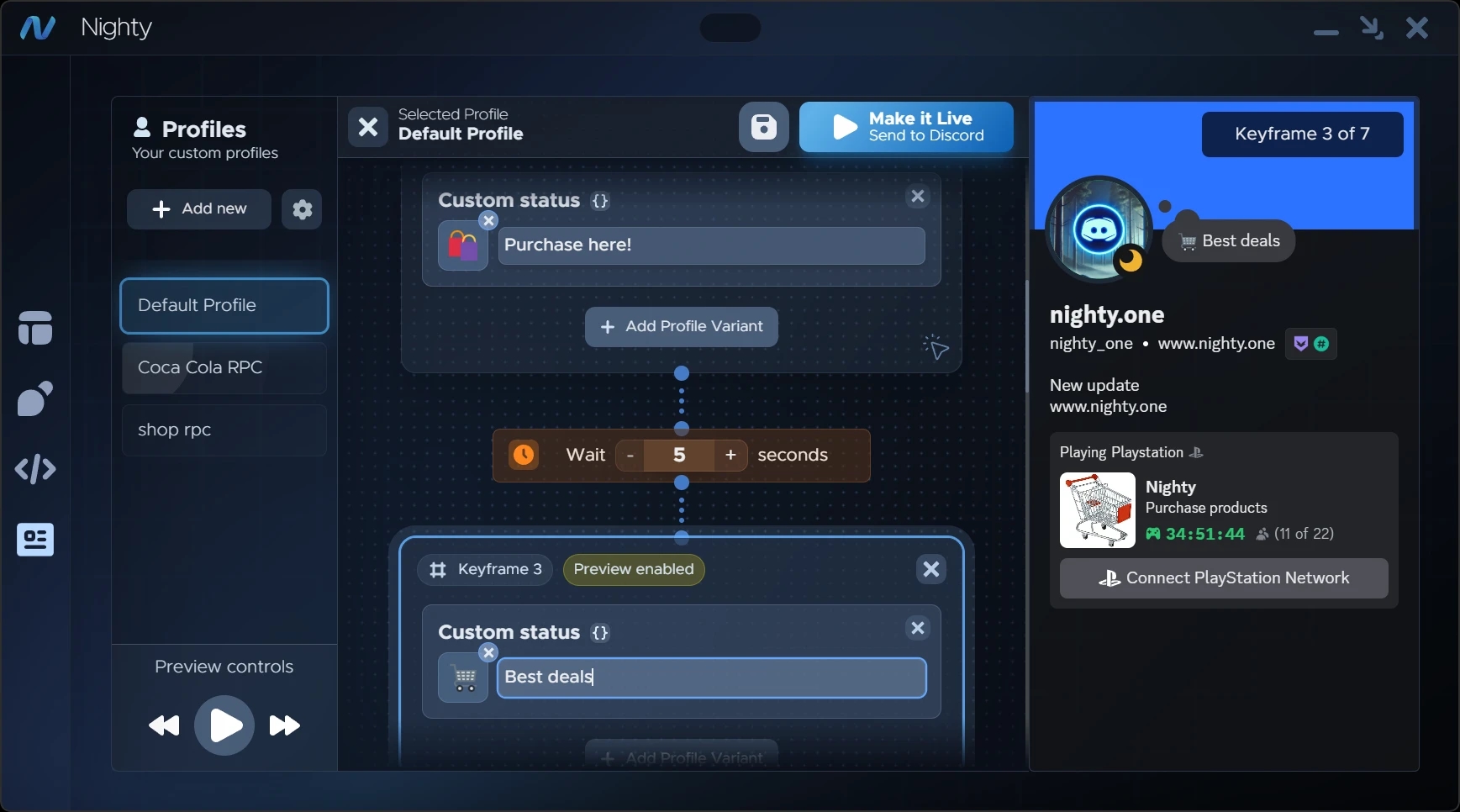Click the keyframe editor scrollbar
This screenshot has height=812, width=1460.
(x=1026, y=336)
